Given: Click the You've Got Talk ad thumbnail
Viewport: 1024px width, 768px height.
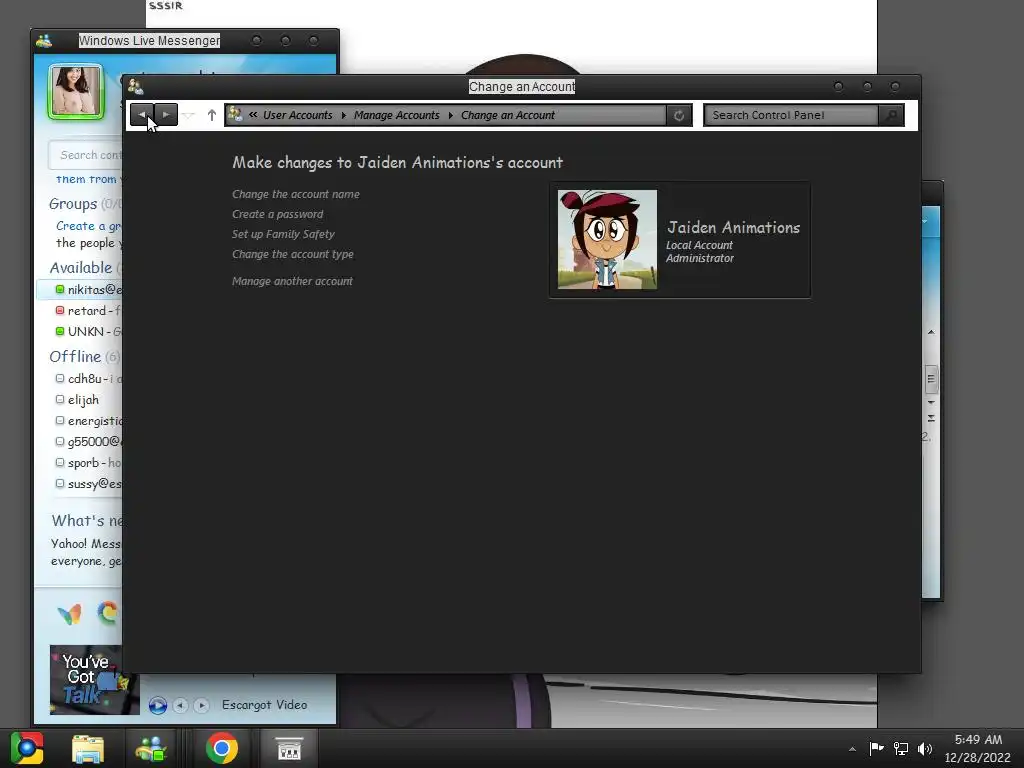Looking at the screenshot, I should coord(95,680).
